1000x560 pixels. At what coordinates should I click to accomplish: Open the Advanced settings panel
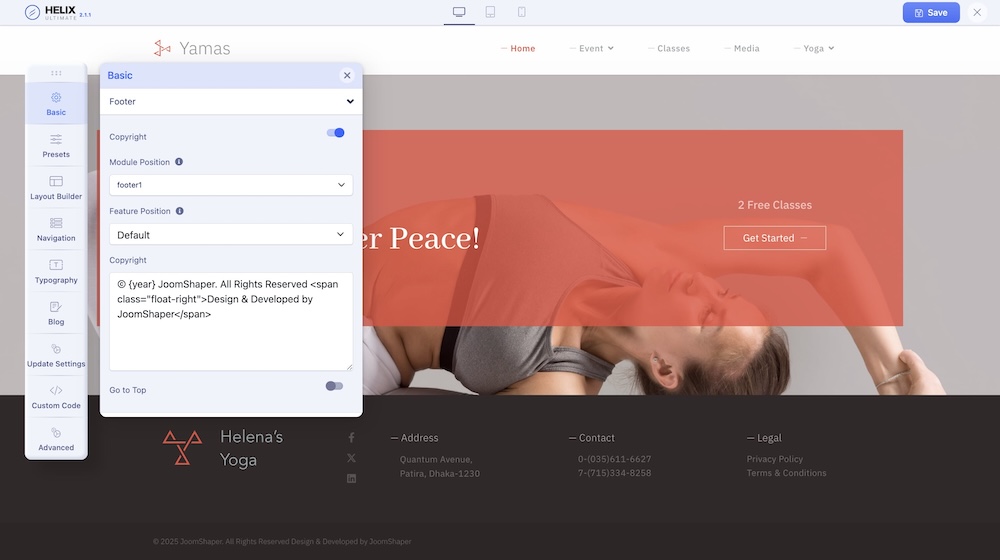56,439
